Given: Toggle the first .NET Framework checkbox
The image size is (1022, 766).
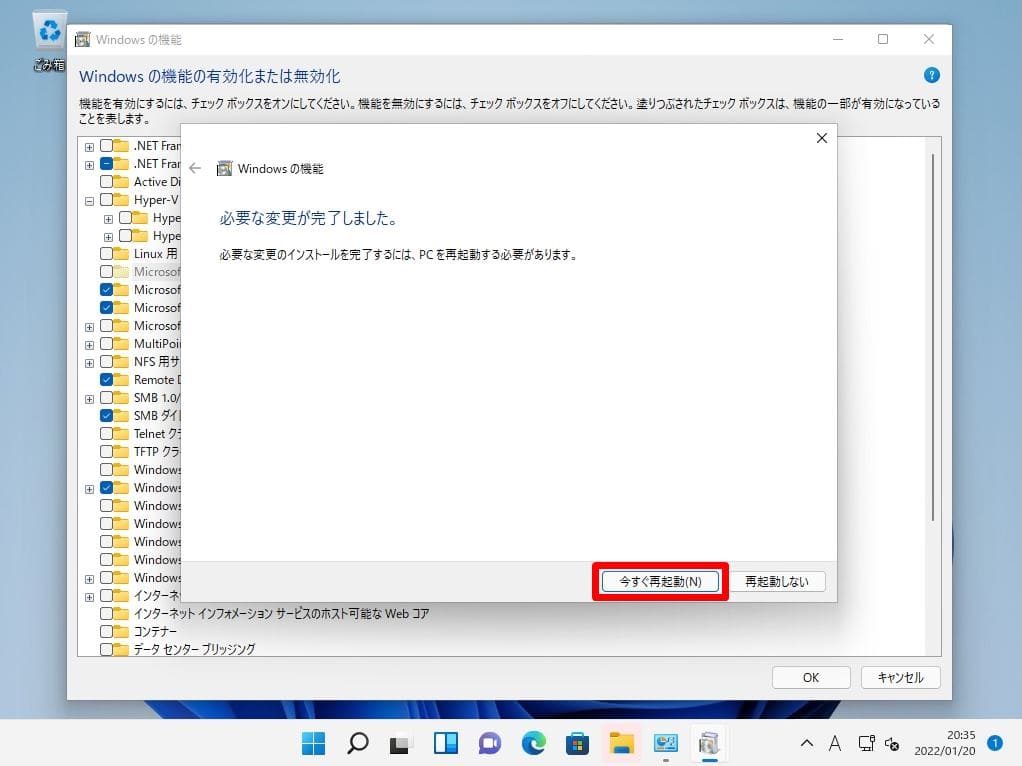Looking at the screenshot, I should 106,145.
